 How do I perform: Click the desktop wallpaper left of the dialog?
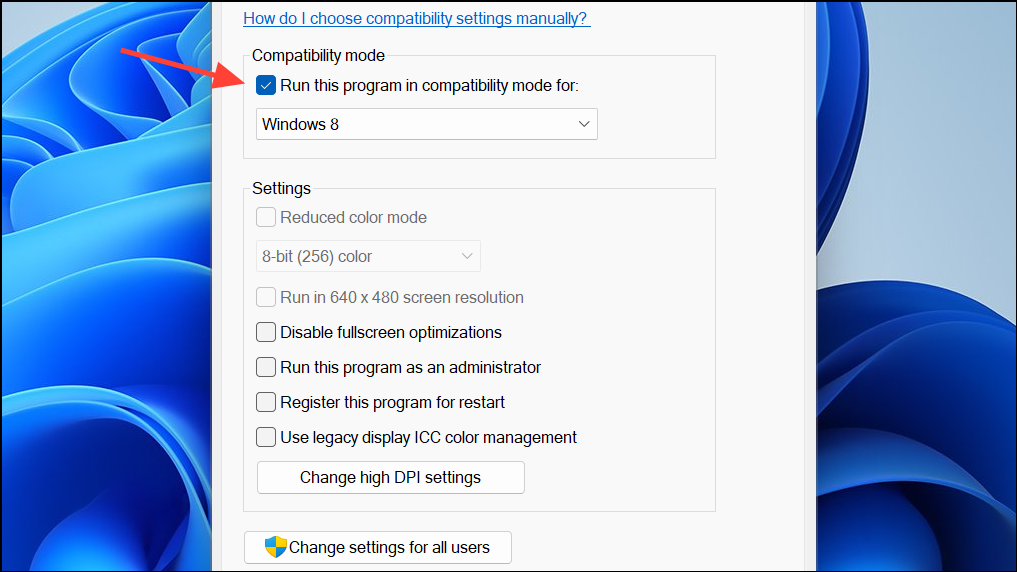coord(100,300)
